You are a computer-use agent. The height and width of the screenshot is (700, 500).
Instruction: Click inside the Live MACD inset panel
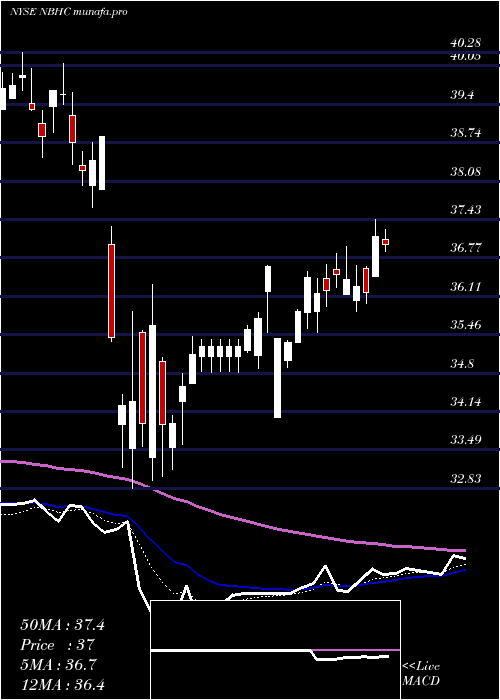(275, 650)
